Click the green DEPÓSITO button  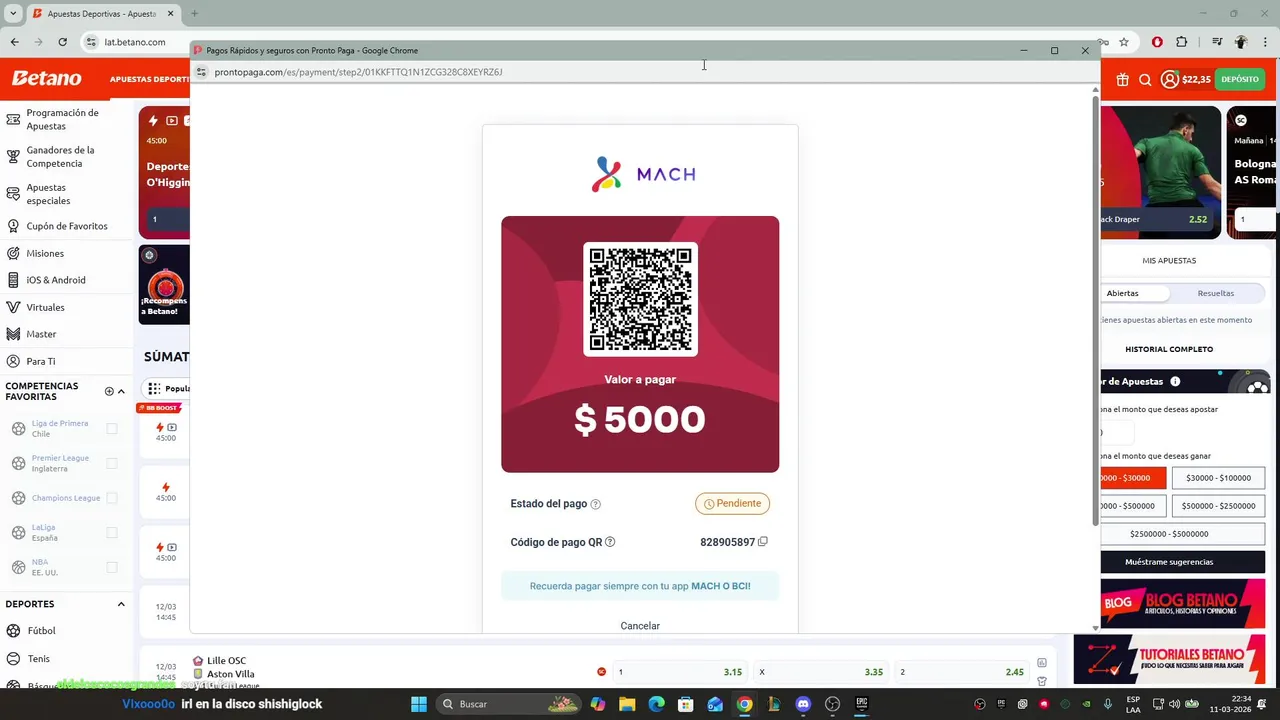click(1240, 79)
